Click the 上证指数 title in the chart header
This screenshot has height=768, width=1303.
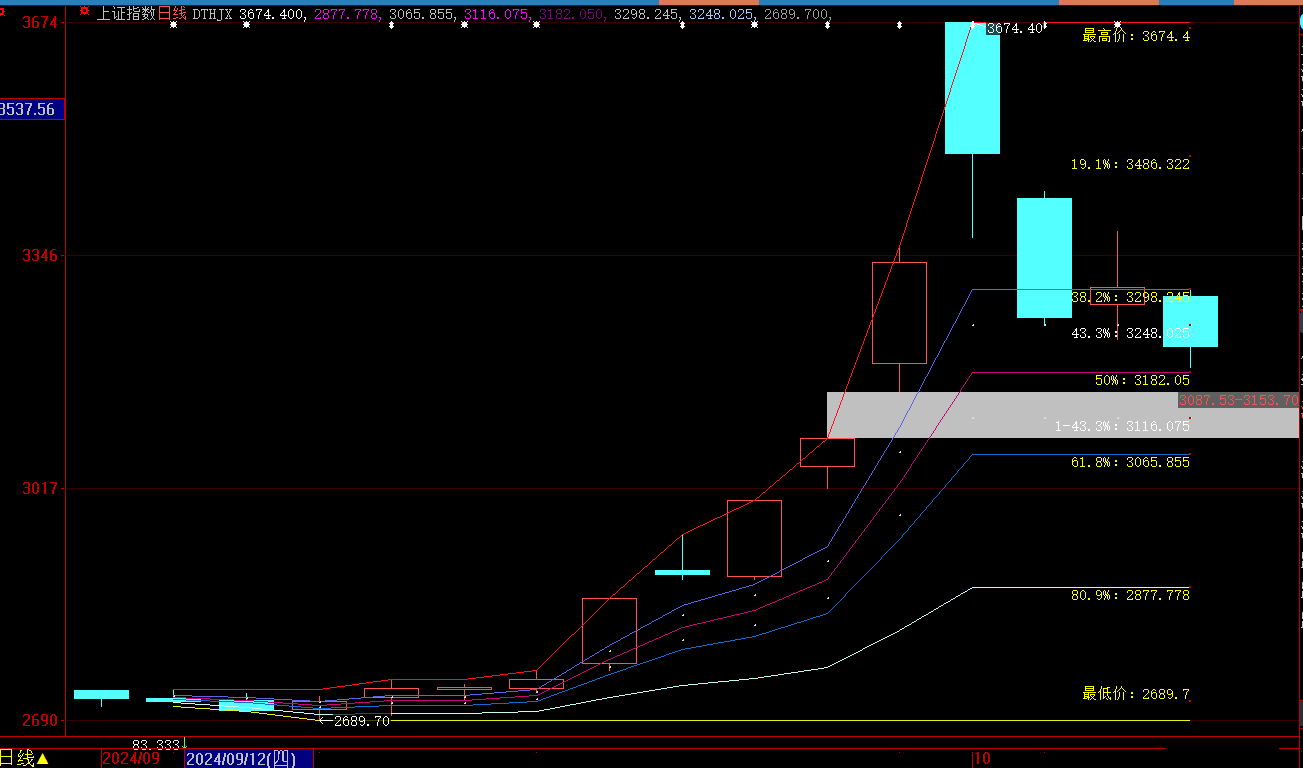(x=126, y=14)
